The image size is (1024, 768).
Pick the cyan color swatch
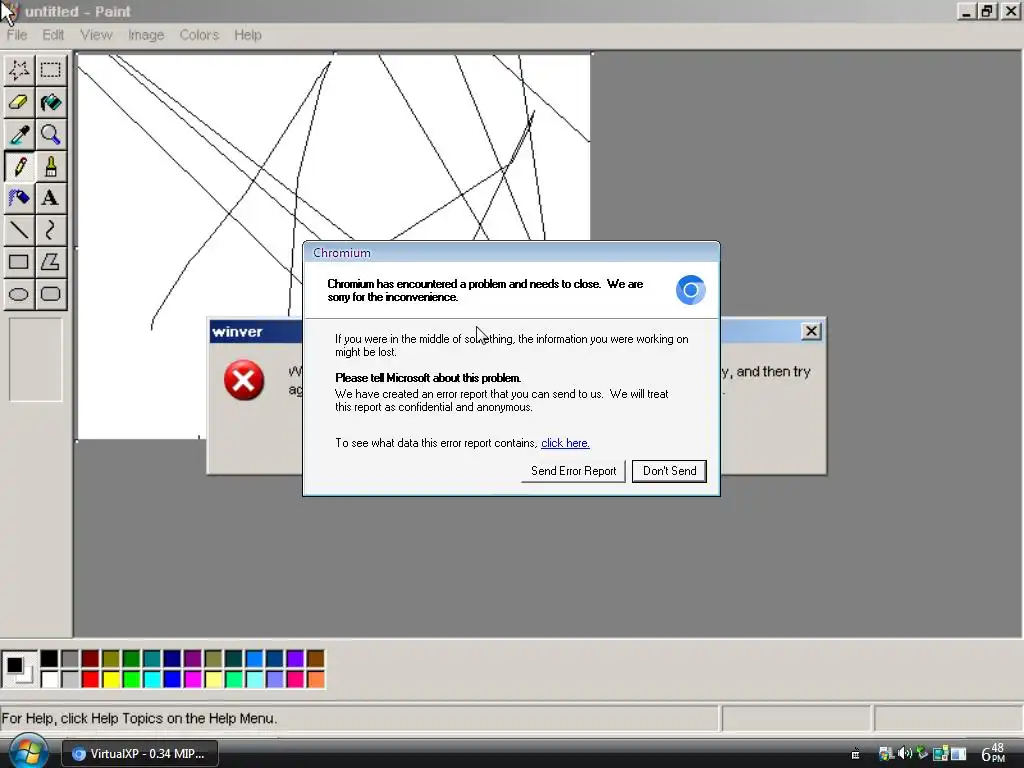(x=152, y=679)
